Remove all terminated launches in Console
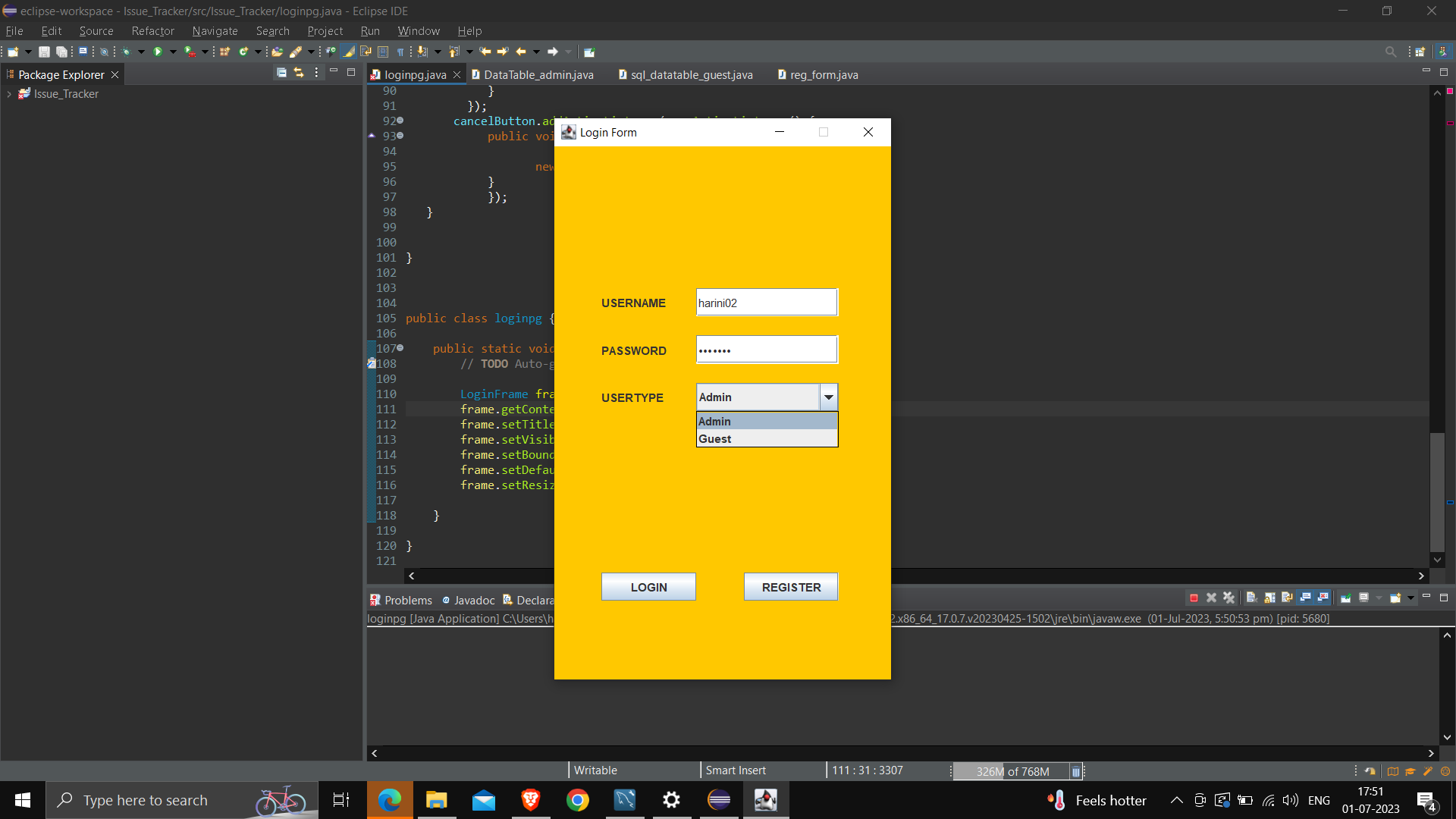1456x819 pixels. [x=1229, y=598]
